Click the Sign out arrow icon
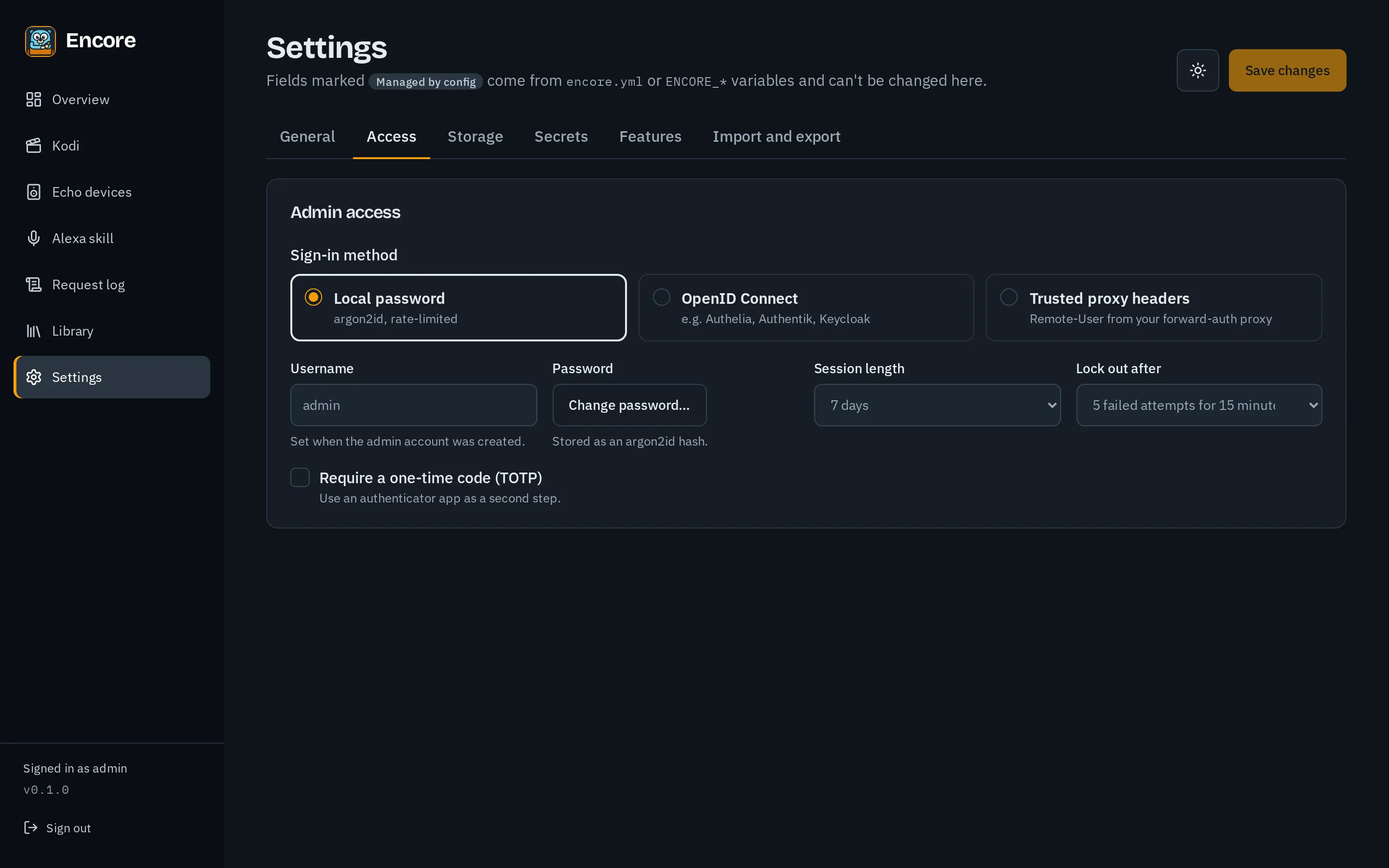The height and width of the screenshot is (868, 1389). (30, 827)
